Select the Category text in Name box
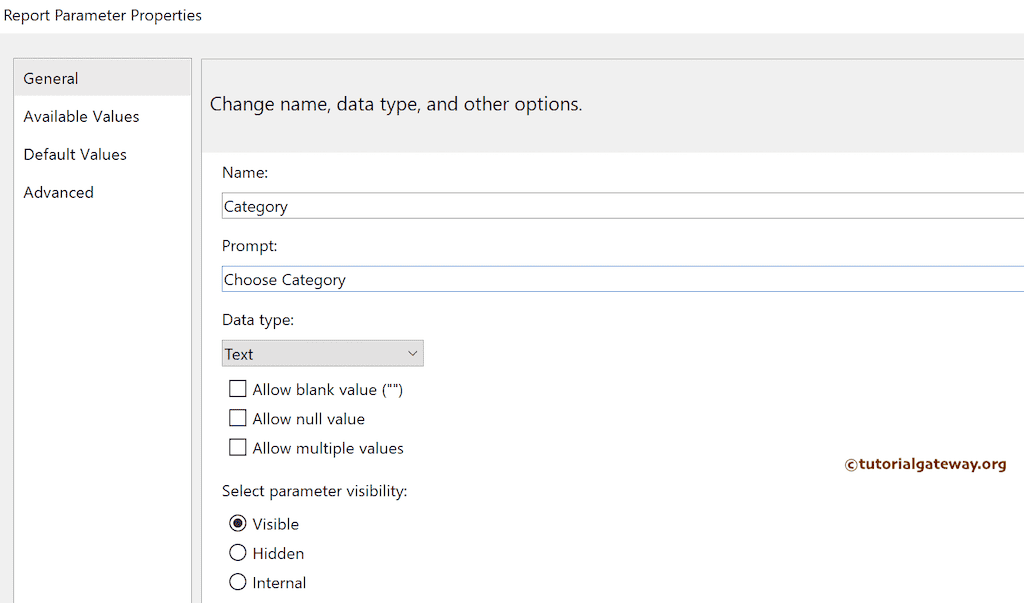Screen dimensions: 1024x603 tap(257, 206)
